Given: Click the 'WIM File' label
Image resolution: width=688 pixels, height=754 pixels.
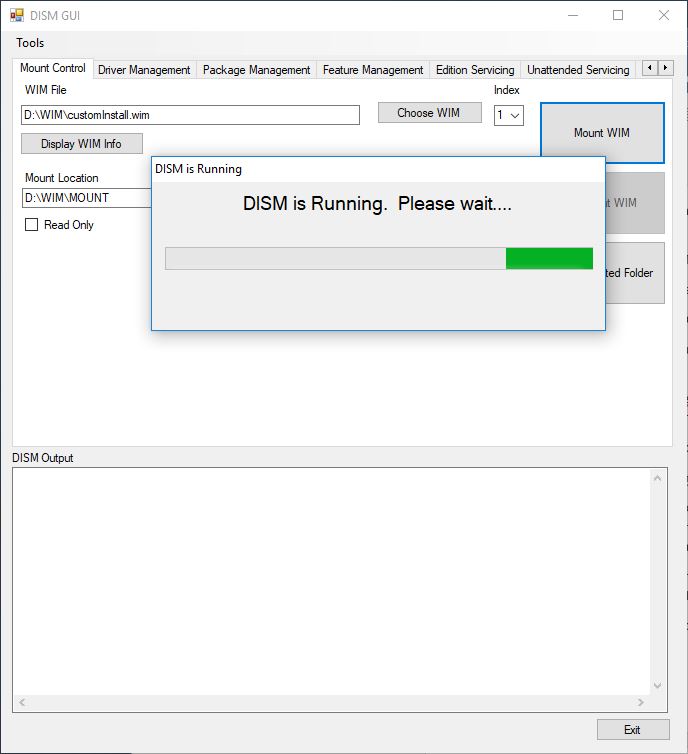Looking at the screenshot, I should click(46, 90).
